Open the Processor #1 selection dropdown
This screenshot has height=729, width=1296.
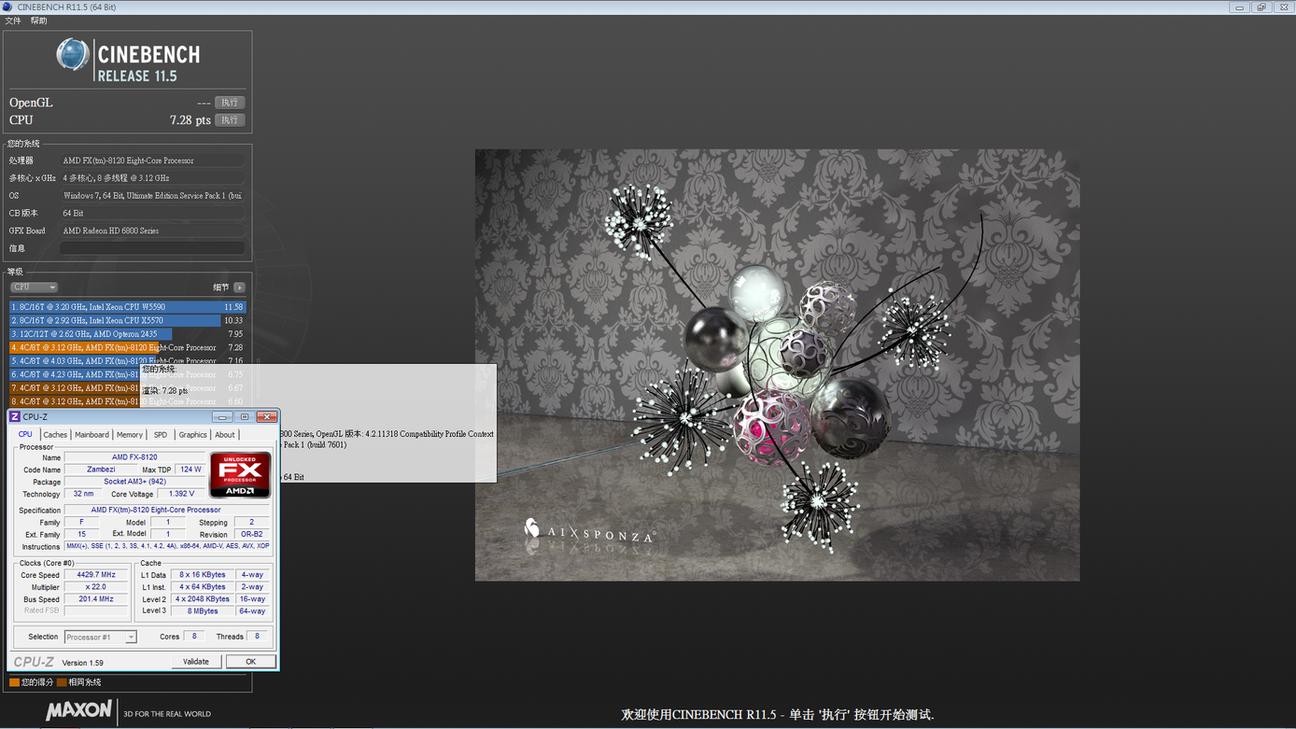[100, 637]
